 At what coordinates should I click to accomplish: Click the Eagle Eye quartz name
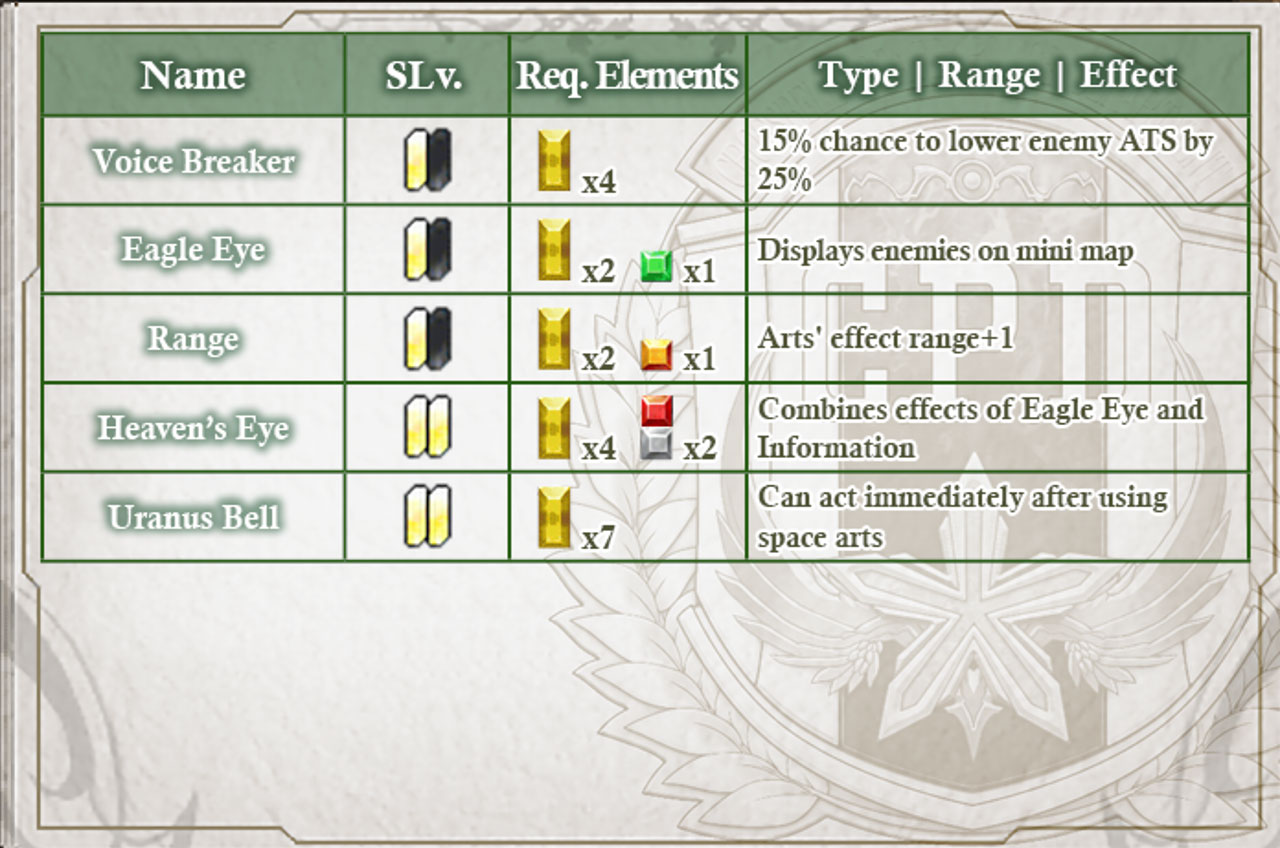(194, 249)
